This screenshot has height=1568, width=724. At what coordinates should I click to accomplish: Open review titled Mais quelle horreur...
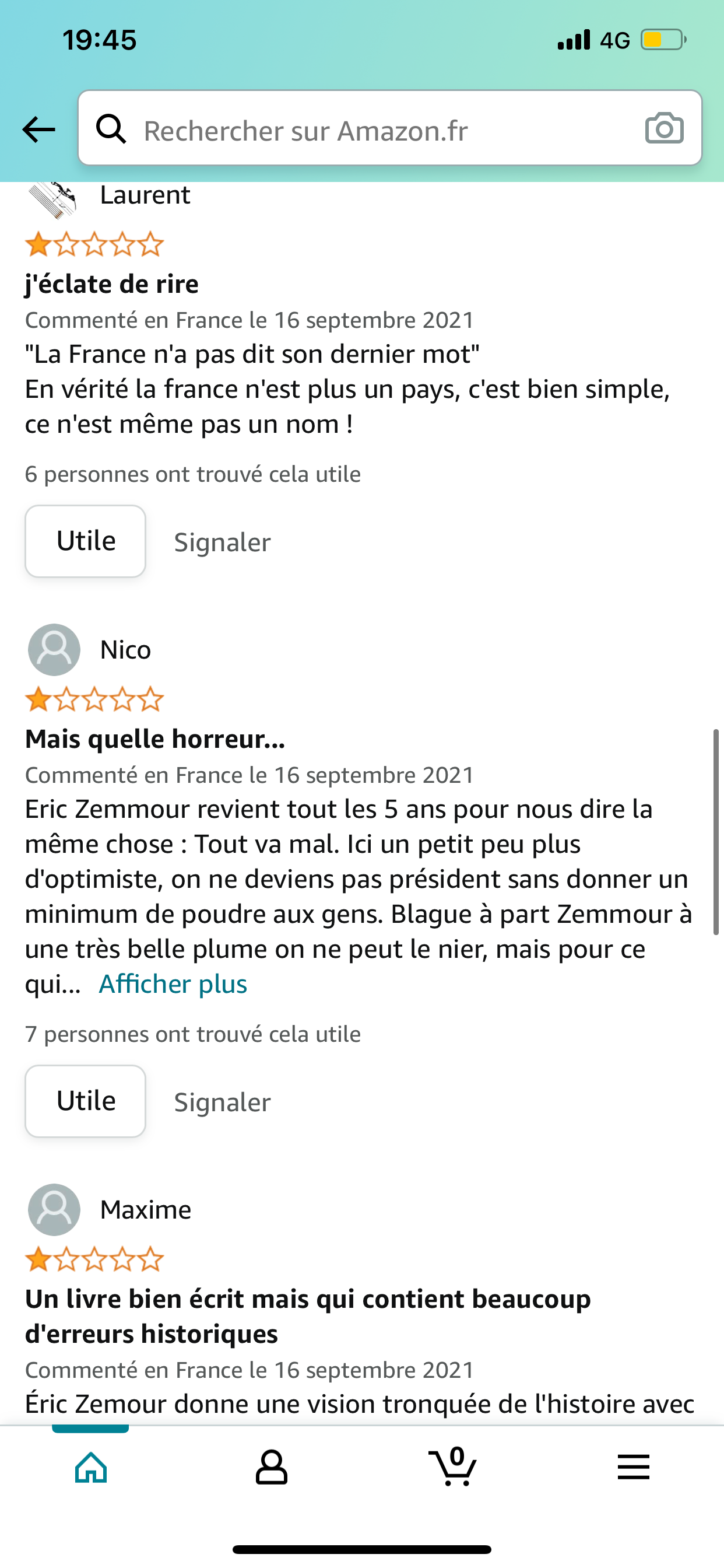pyautogui.click(x=155, y=738)
